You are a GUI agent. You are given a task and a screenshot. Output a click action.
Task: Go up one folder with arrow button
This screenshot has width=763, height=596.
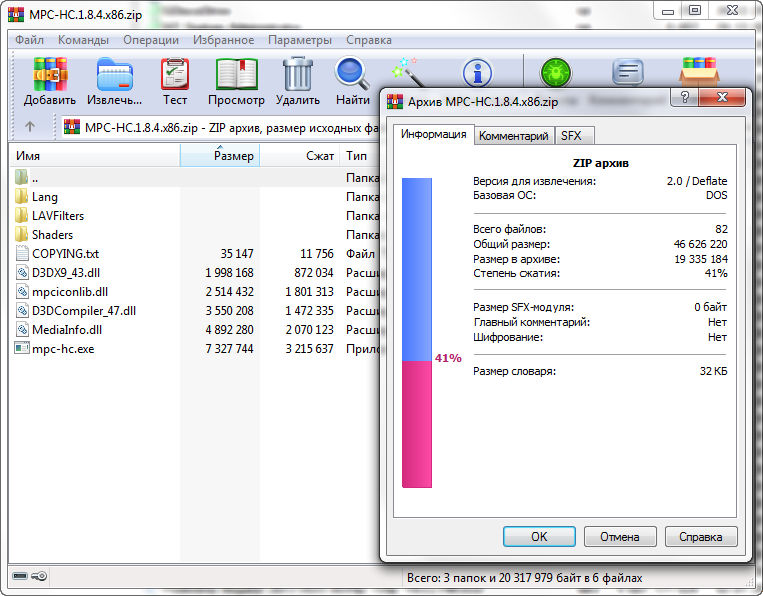(x=30, y=127)
